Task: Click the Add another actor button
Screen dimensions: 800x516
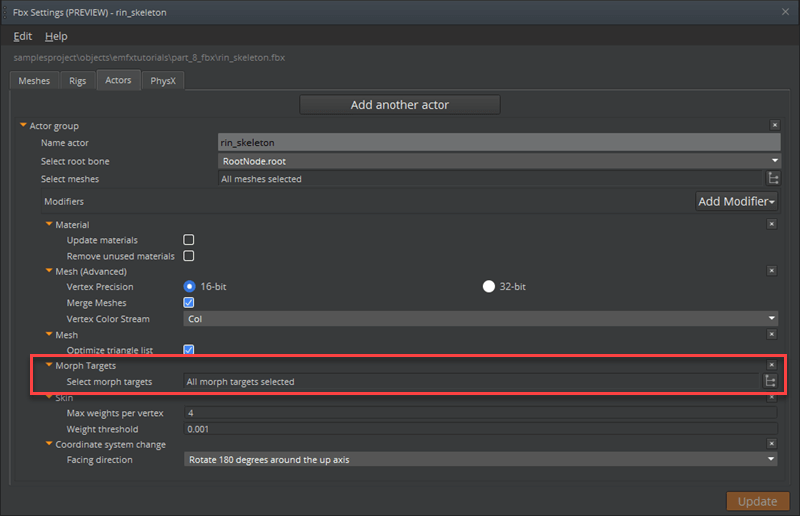Action: click(x=399, y=105)
